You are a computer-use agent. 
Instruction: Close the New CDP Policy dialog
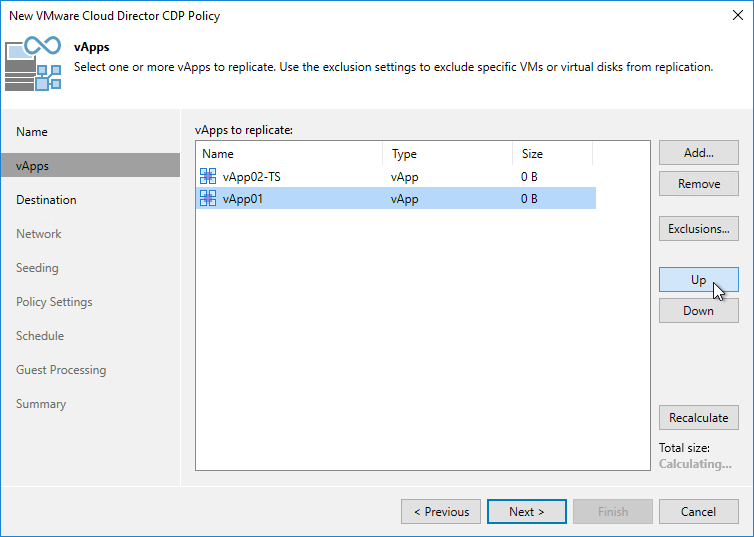738,15
